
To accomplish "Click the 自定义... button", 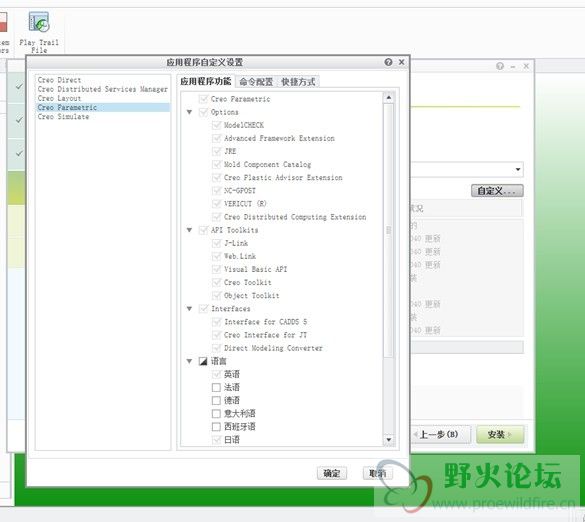I will [x=497, y=191].
